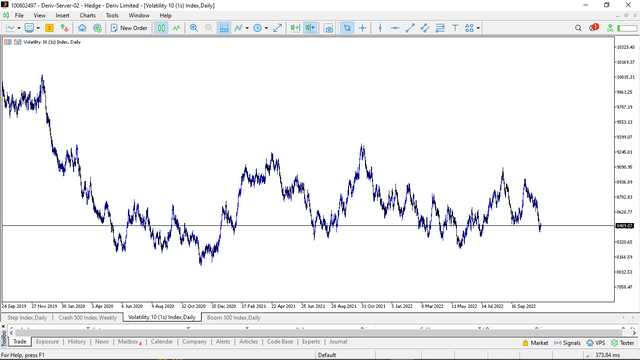This screenshot has width=640, height=360.
Task: Click the chart tabs right scroll arrow
Action: (633, 318)
